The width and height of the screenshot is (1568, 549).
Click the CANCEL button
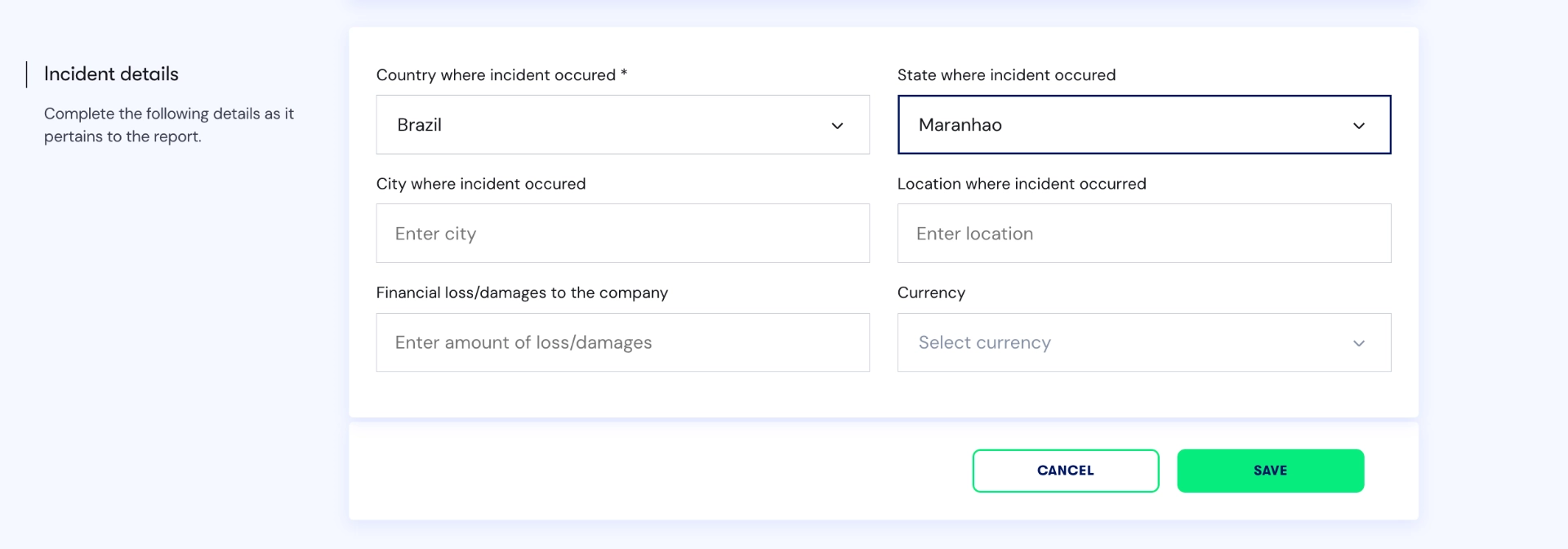(x=1066, y=471)
